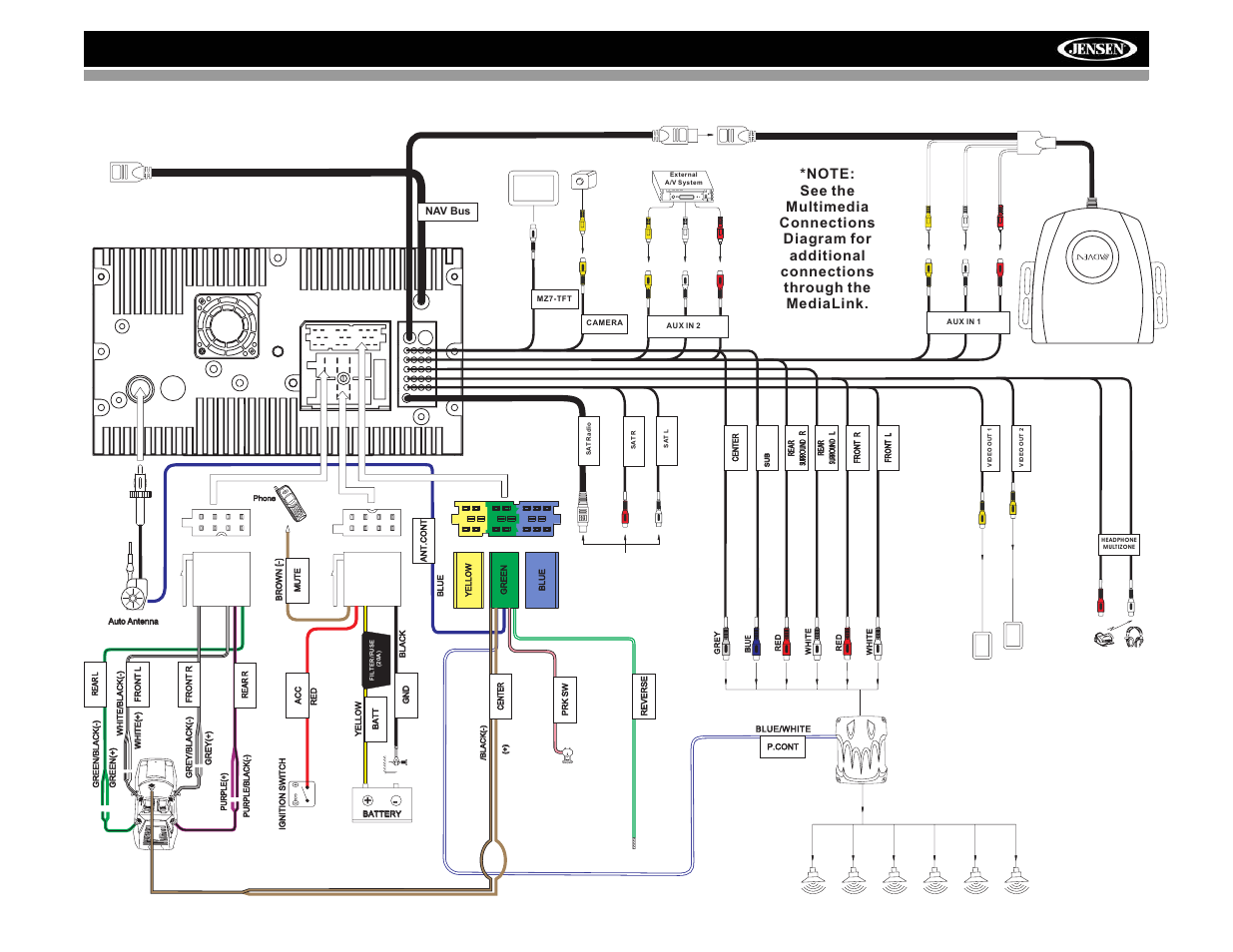Screen dimensions: 1233x952
Task: Click the HEADPHONE MULTIZONE label
Action: [1119, 544]
